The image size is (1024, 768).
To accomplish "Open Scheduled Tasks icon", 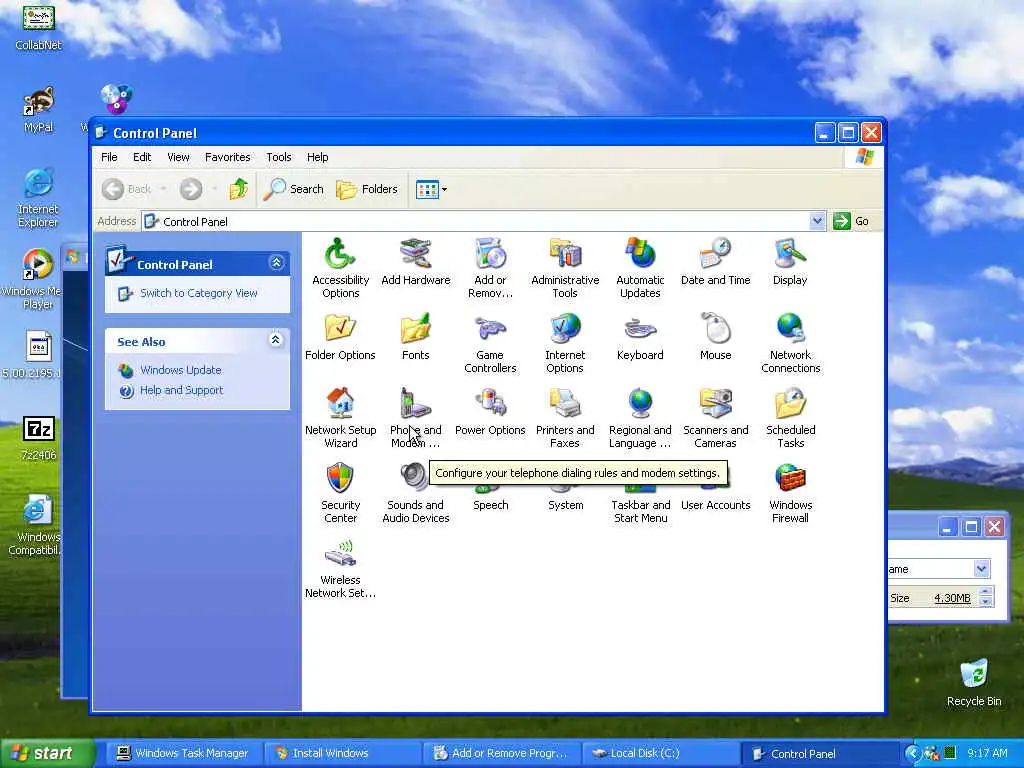I will (790, 418).
